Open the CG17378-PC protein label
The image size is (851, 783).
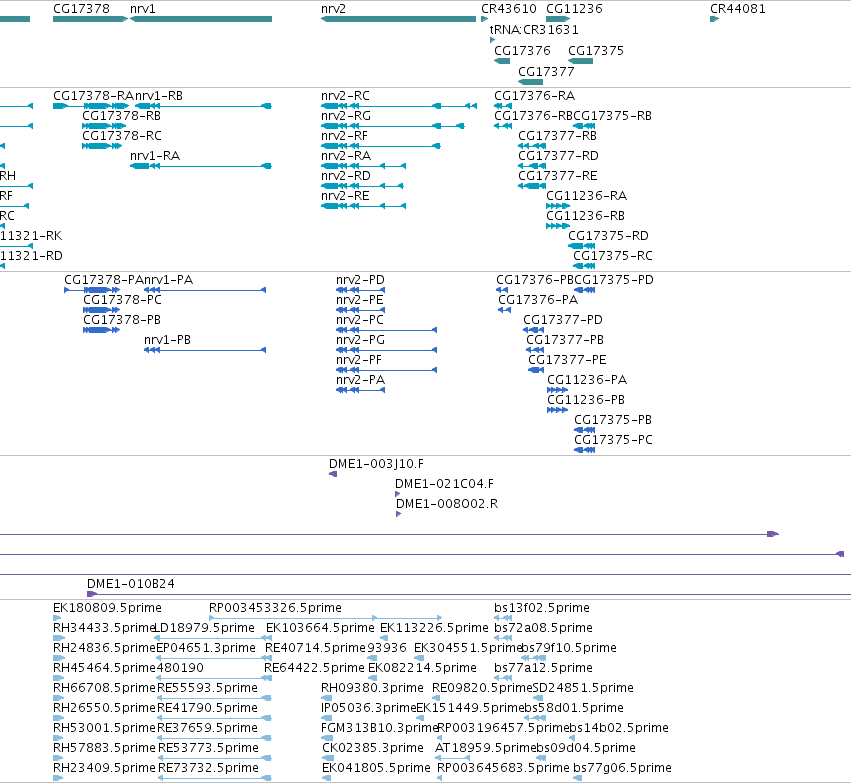click(123, 300)
